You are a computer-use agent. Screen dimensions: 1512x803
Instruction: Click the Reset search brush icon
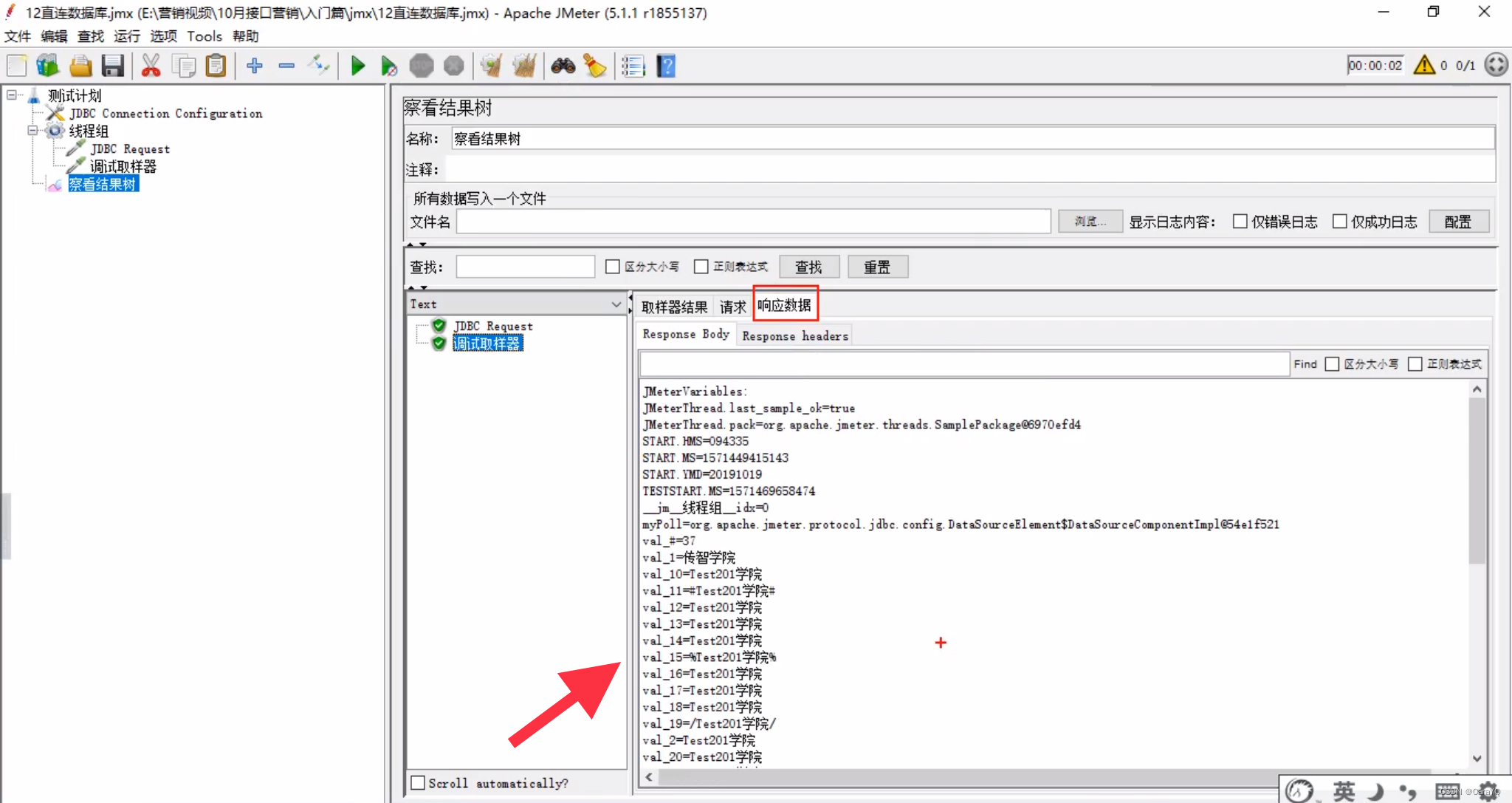click(x=594, y=66)
